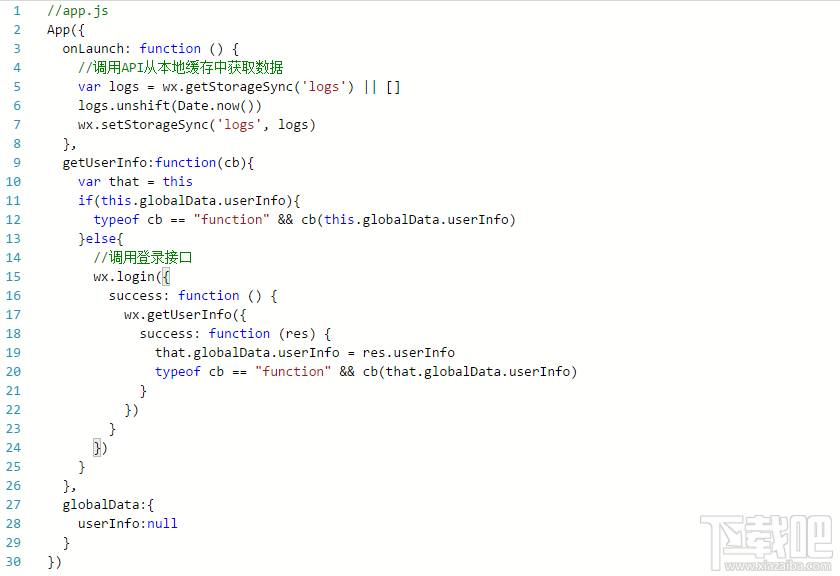Click the if(this.globalData.userInfo) condition

pyautogui.click(x=189, y=201)
